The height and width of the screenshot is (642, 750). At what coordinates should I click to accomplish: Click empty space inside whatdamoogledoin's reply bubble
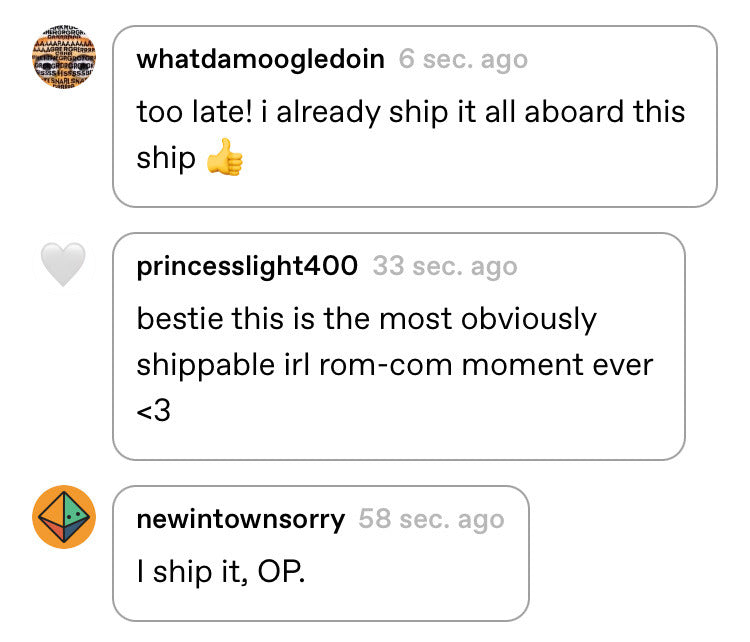[478, 163]
